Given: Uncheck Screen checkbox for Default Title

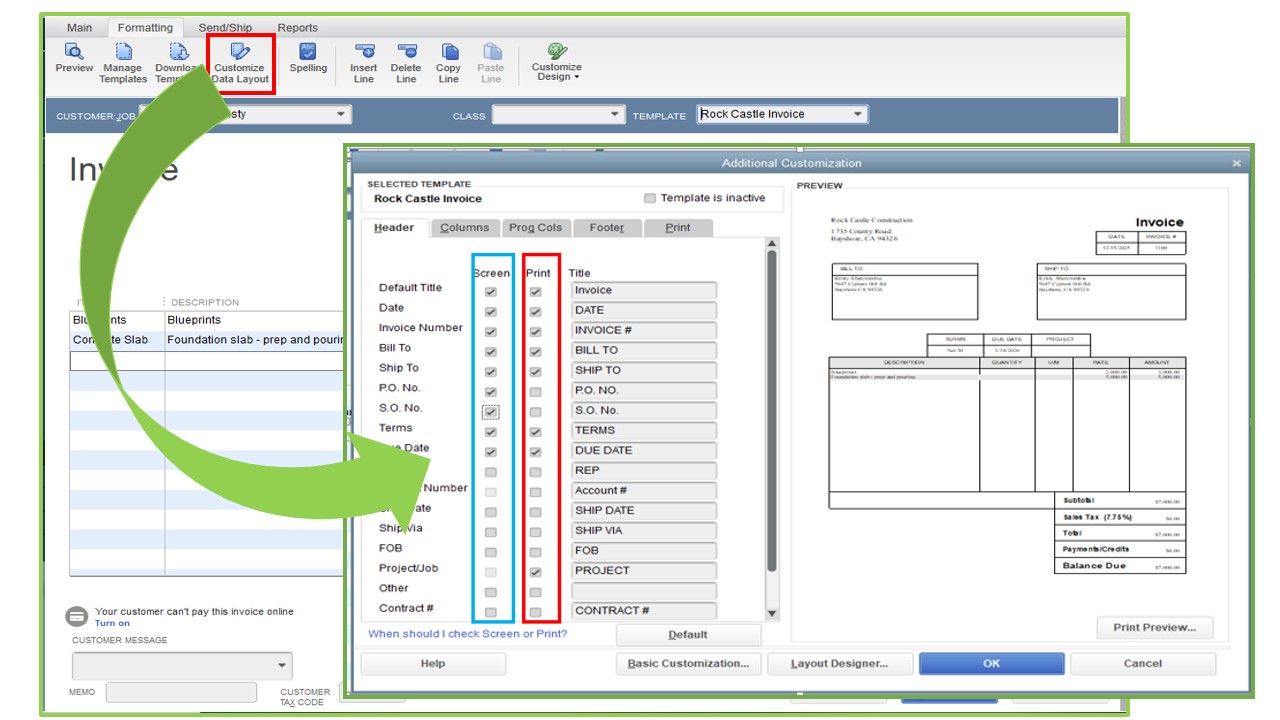Looking at the screenshot, I should (x=490, y=291).
